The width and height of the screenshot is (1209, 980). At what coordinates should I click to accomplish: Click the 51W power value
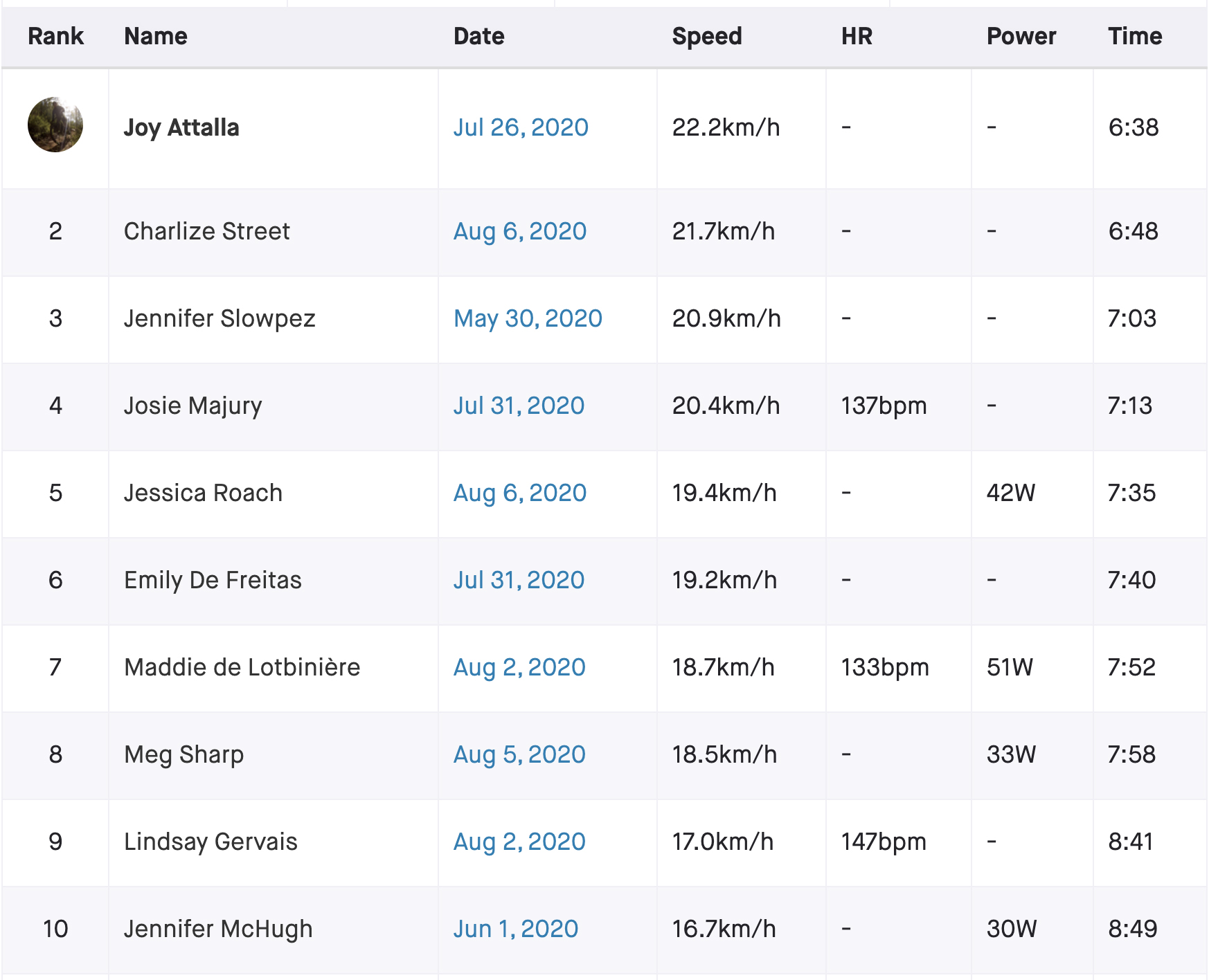tap(1010, 667)
